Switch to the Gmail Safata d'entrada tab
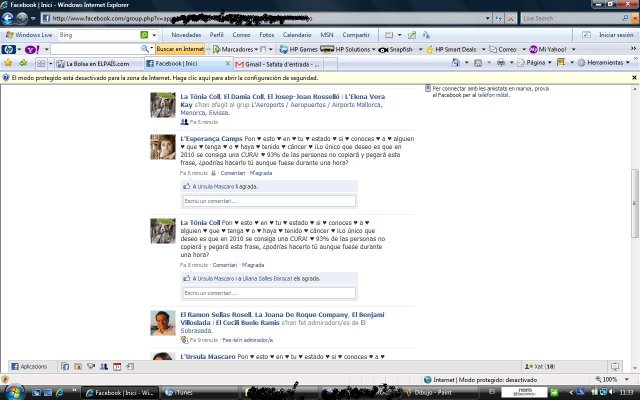 [270, 63]
